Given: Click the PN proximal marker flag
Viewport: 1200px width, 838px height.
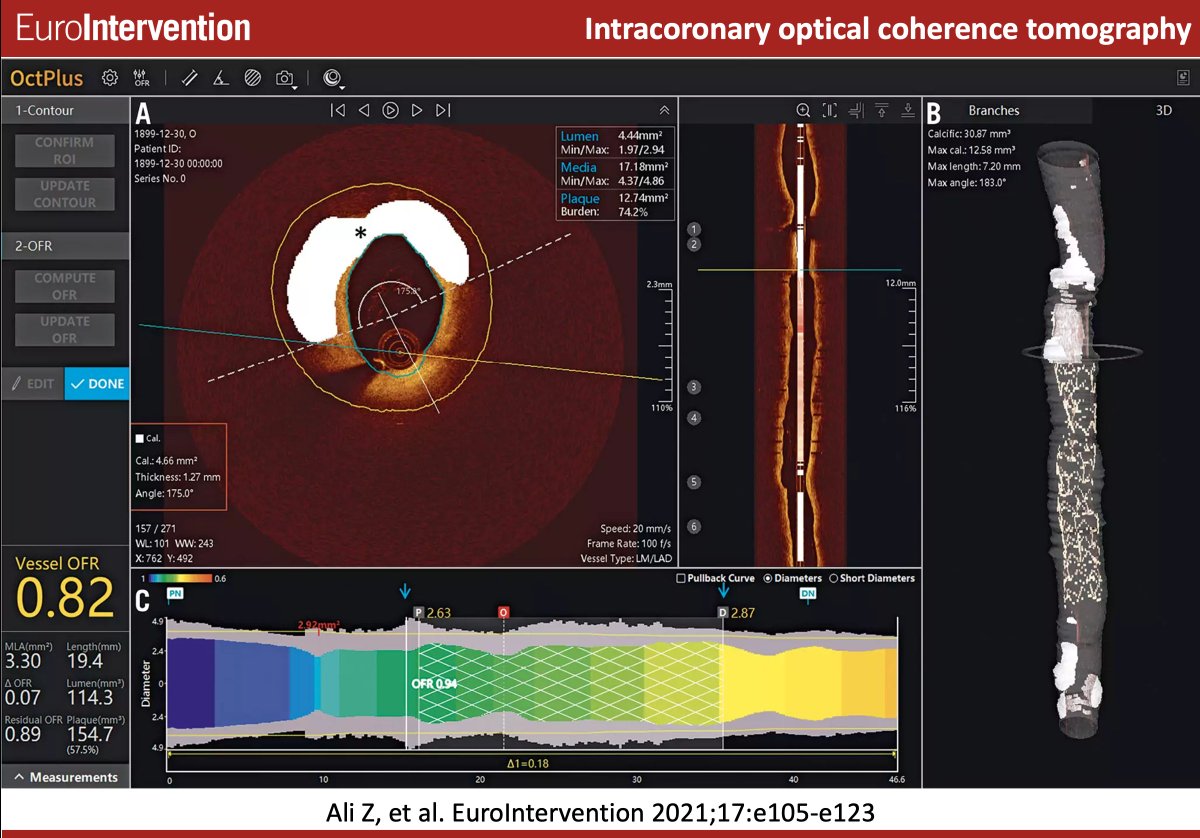Looking at the screenshot, I should point(174,594).
